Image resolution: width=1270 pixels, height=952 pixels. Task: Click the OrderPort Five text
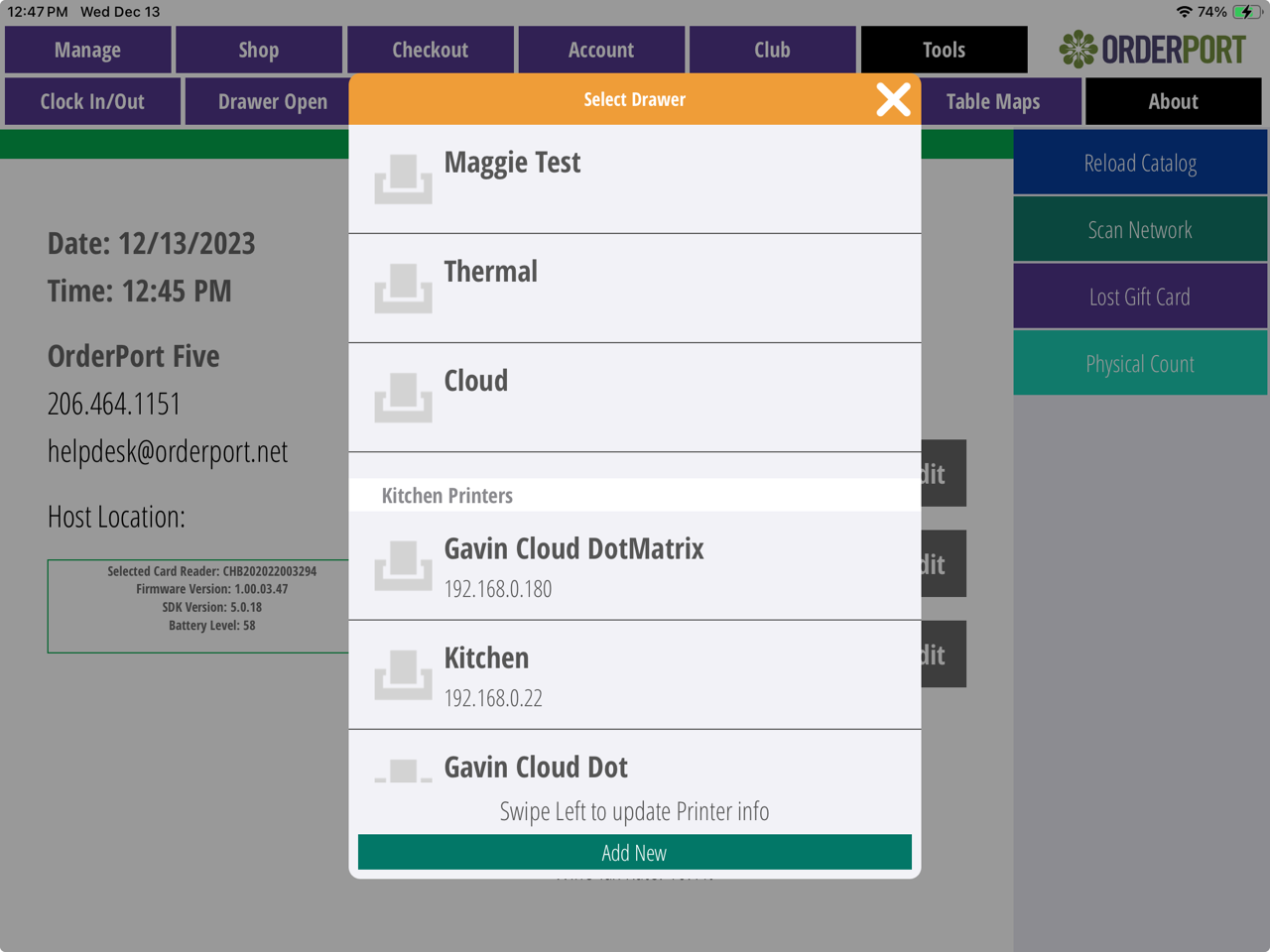coord(134,356)
